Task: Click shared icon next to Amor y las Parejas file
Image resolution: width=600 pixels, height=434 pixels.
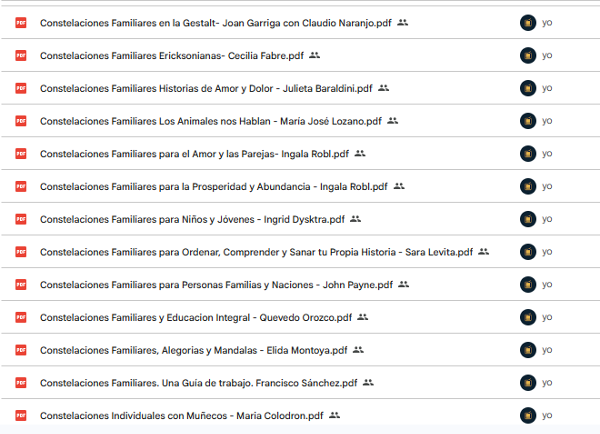Action: (x=360, y=153)
